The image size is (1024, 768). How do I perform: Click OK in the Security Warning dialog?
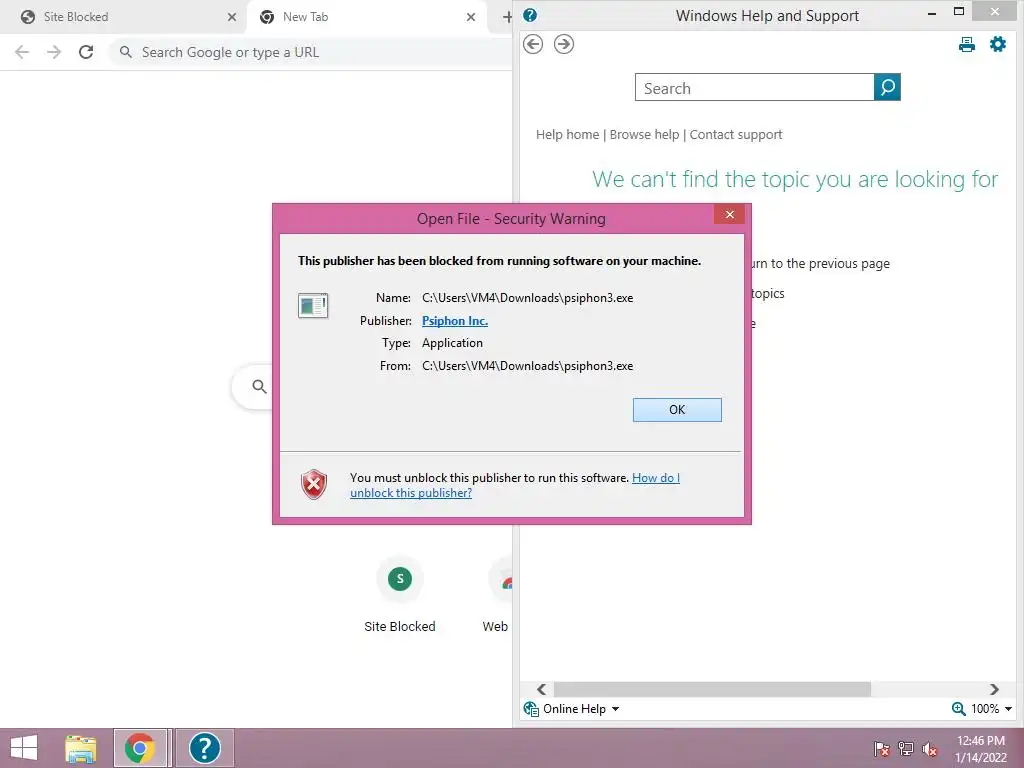click(677, 409)
